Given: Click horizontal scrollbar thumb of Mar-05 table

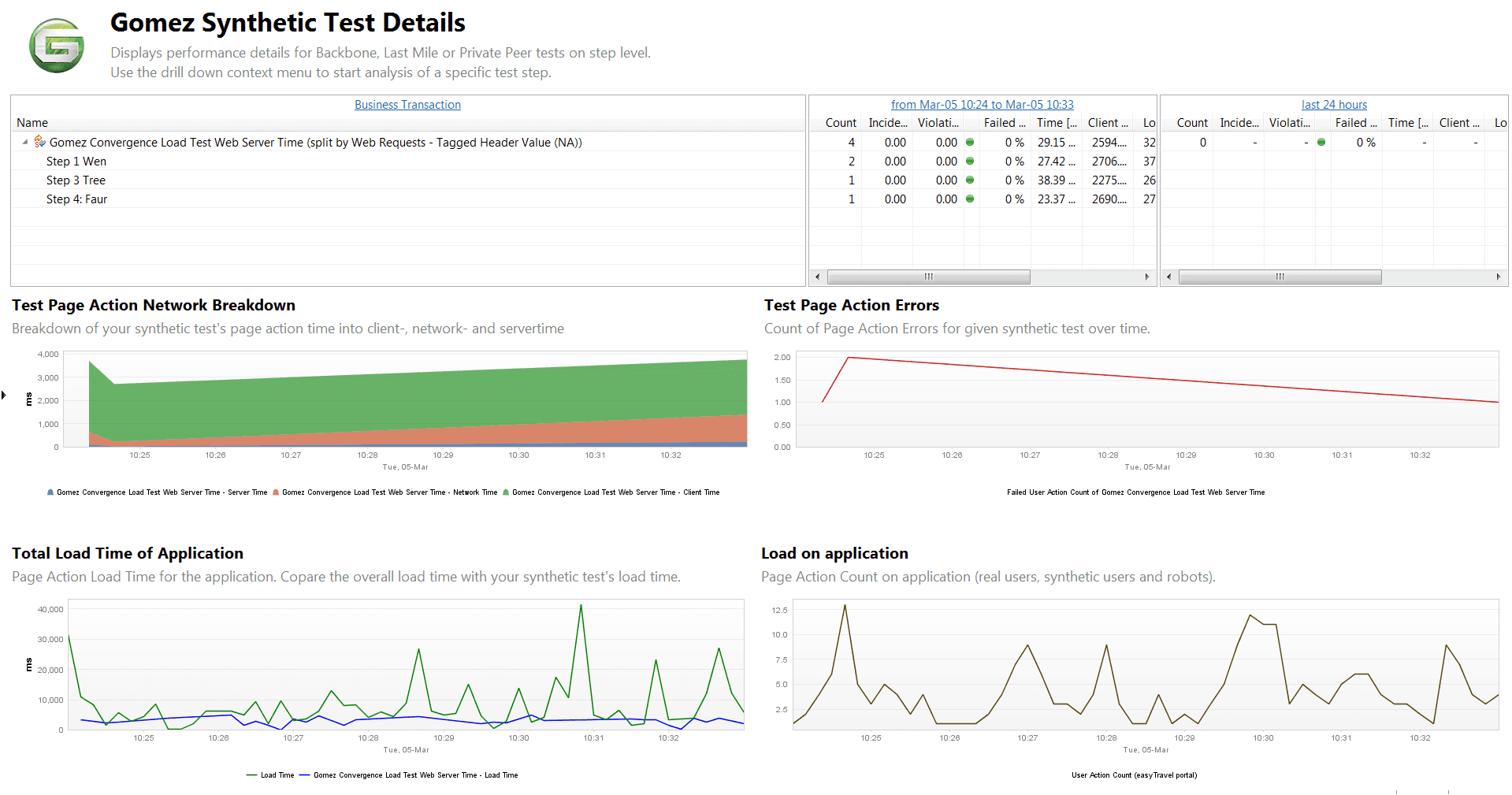Looking at the screenshot, I should coord(928,277).
